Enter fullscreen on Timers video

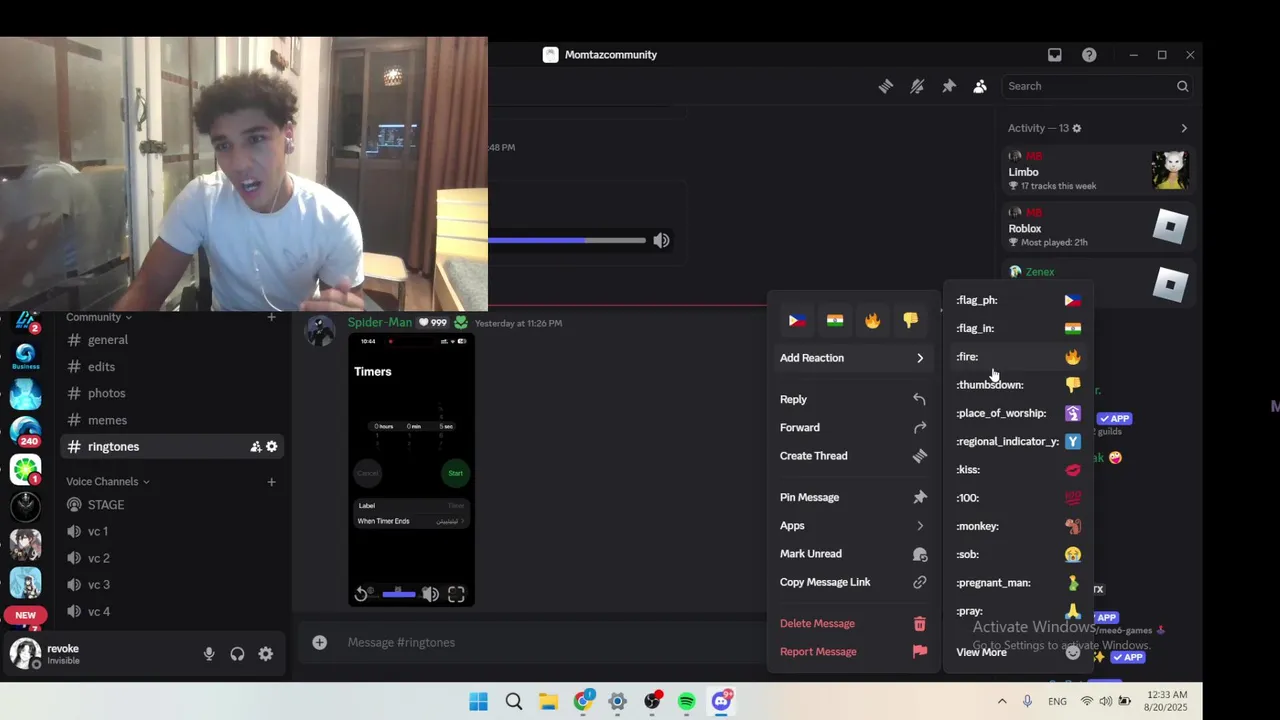click(x=456, y=594)
